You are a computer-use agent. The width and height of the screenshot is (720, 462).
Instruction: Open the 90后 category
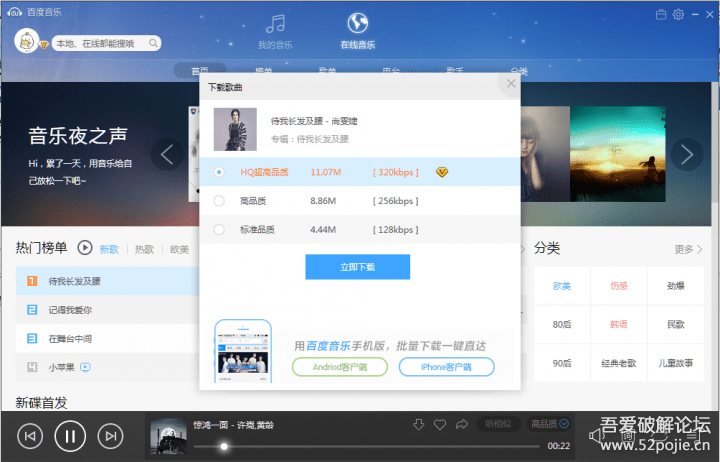tap(562, 363)
